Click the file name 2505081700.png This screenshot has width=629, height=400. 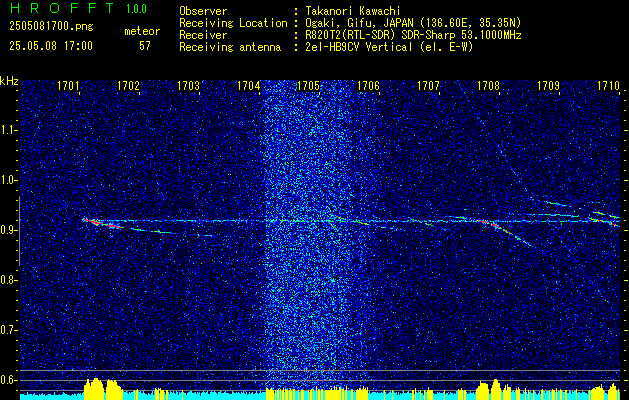pyautogui.click(x=51, y=27)
